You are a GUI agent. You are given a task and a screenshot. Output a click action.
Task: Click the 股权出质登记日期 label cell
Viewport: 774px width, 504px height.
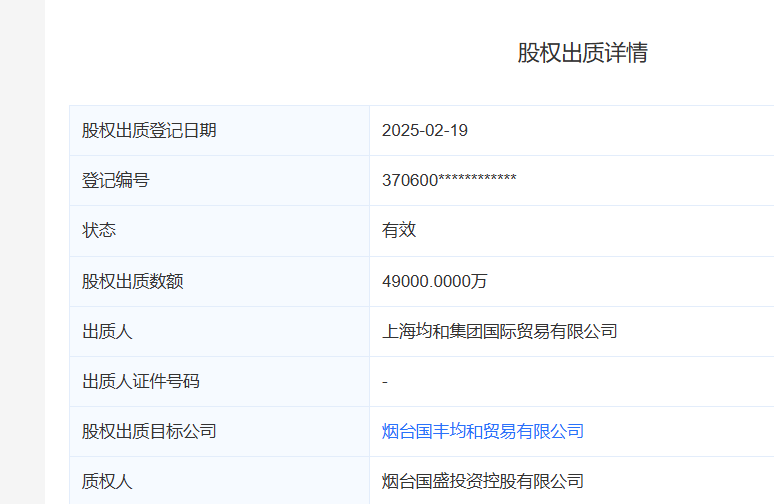click(220, 130)
